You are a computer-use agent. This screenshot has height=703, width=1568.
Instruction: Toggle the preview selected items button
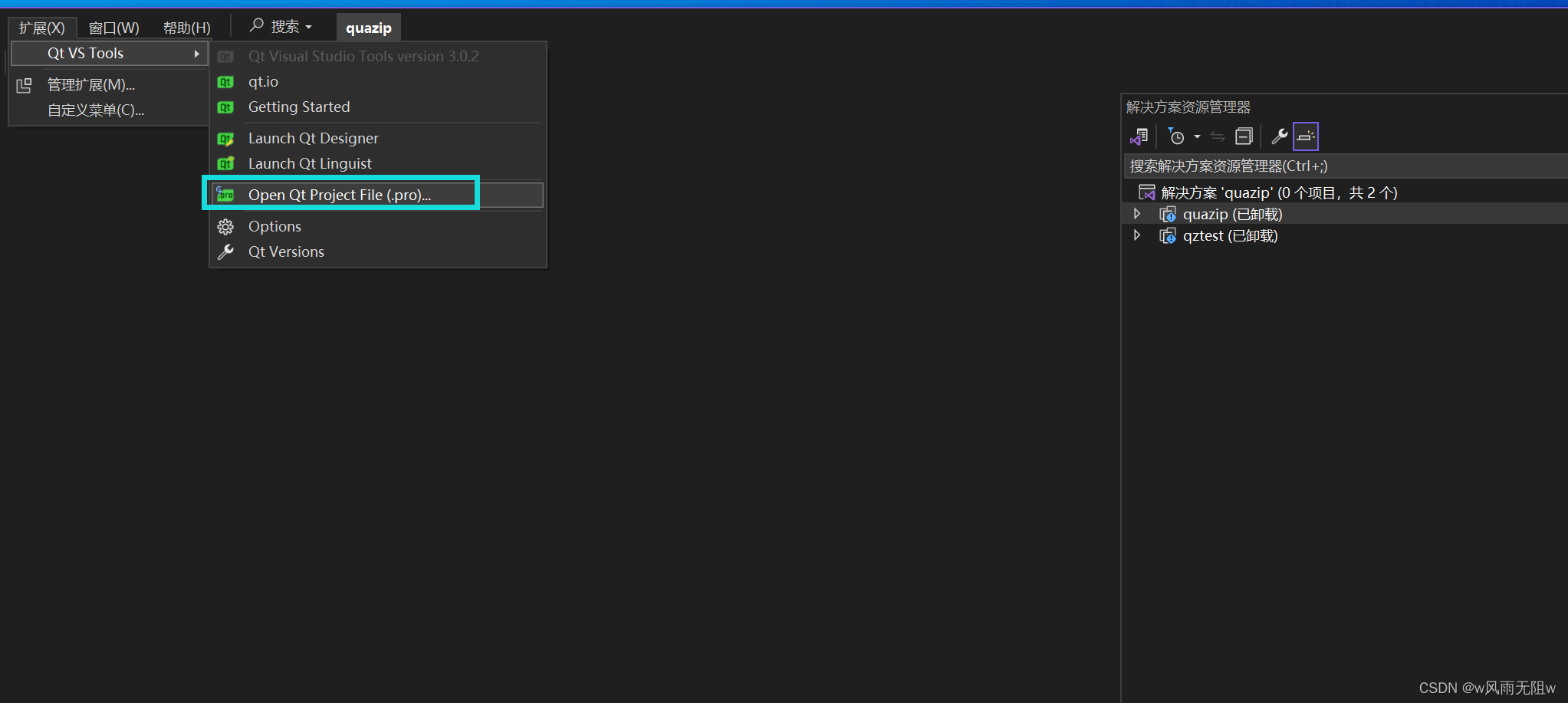pyautogui.click(x=1306, y=136)
